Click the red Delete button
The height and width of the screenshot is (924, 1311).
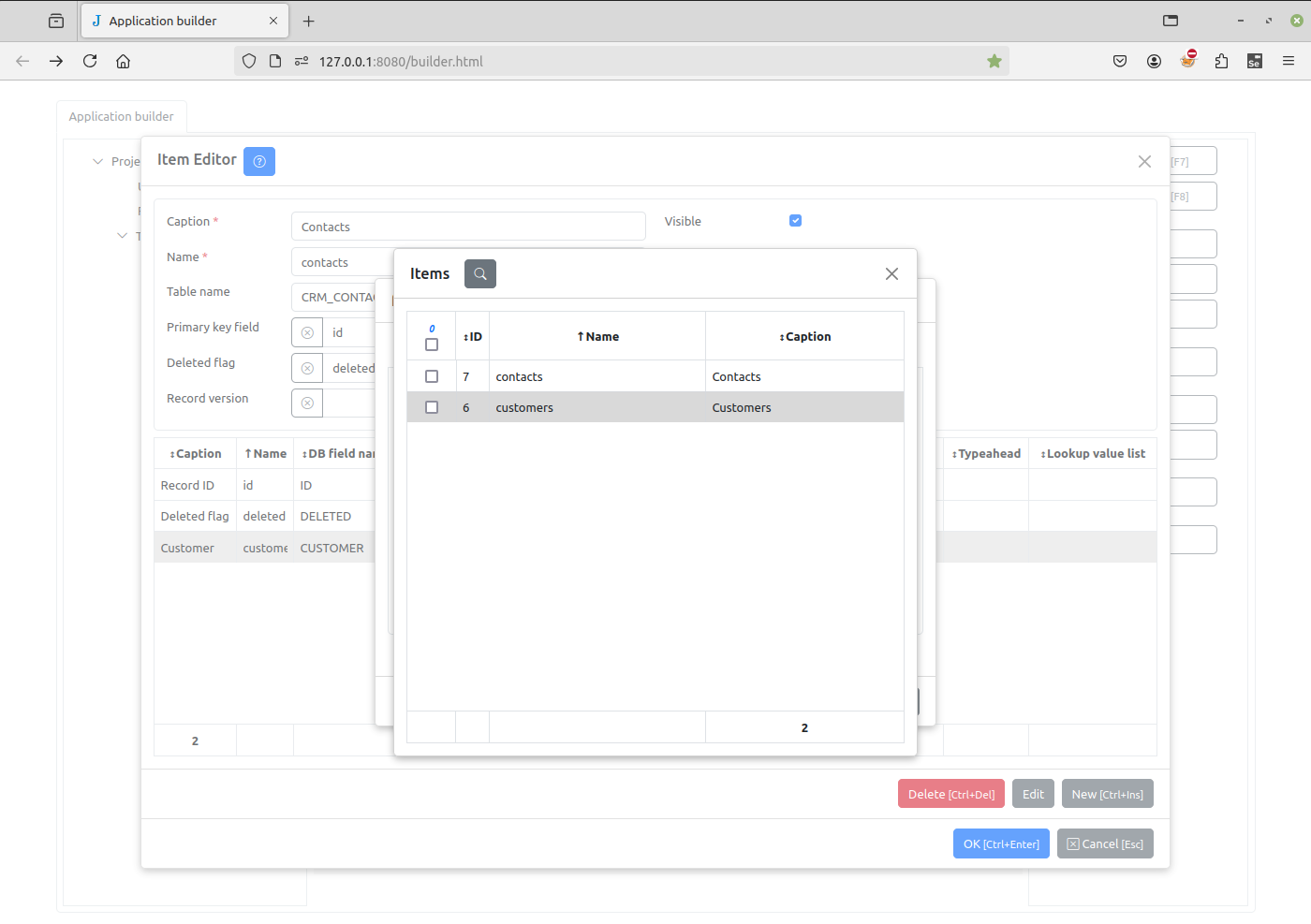click(950, 794)
